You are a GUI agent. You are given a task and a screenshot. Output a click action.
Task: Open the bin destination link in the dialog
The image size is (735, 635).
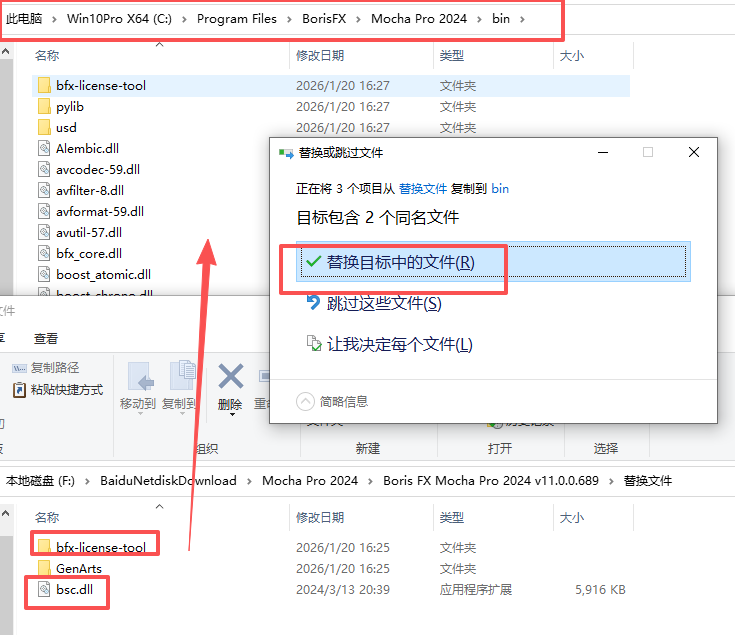(500, 189)
